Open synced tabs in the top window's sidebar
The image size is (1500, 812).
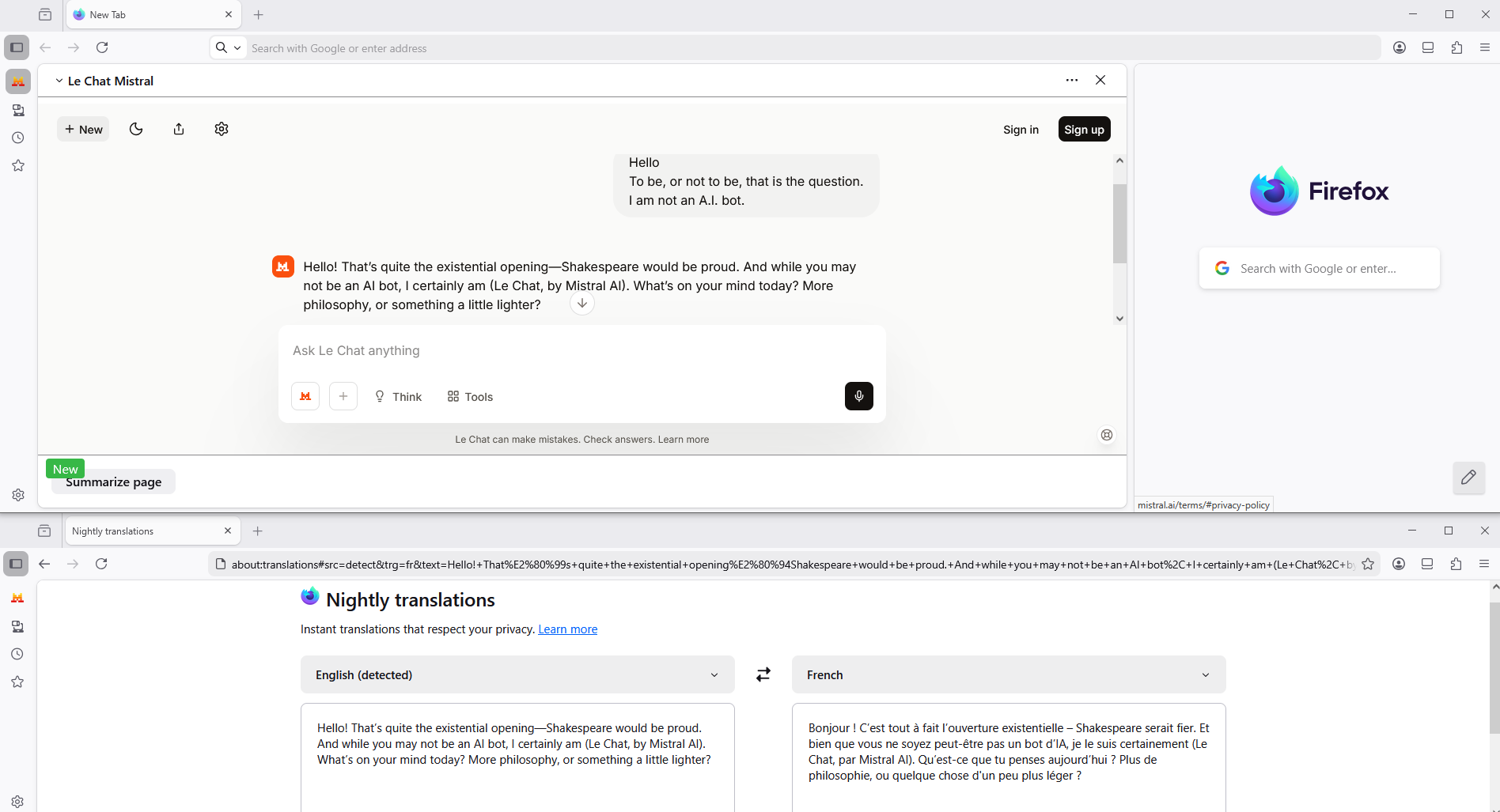click(18, 110)
